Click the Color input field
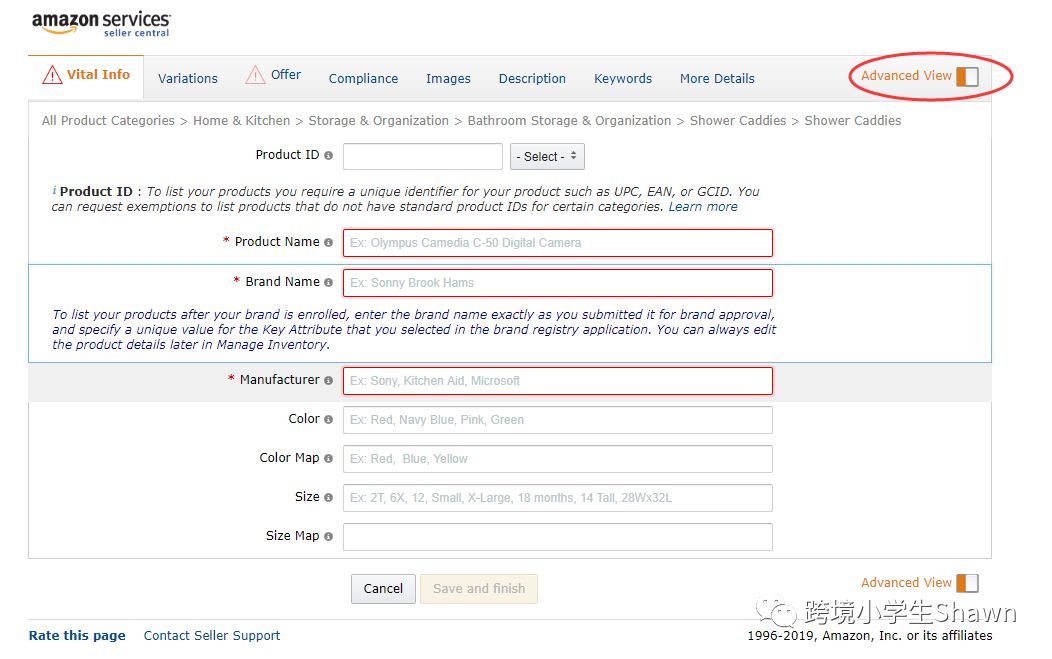The image size is (1052, 659). tap(558, 420)
